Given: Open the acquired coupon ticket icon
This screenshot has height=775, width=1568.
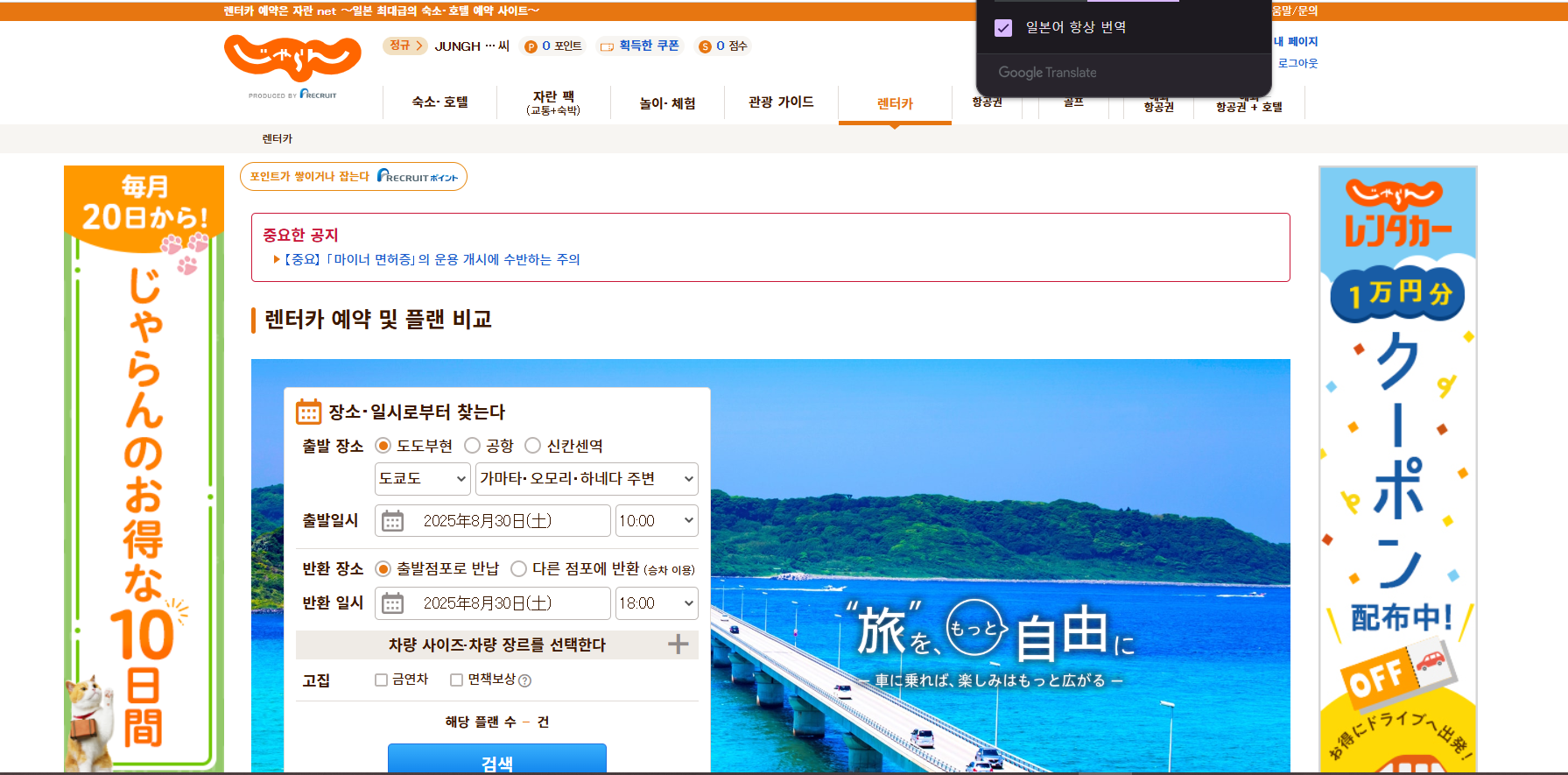Looking at the screenshot, I should 607,47.
